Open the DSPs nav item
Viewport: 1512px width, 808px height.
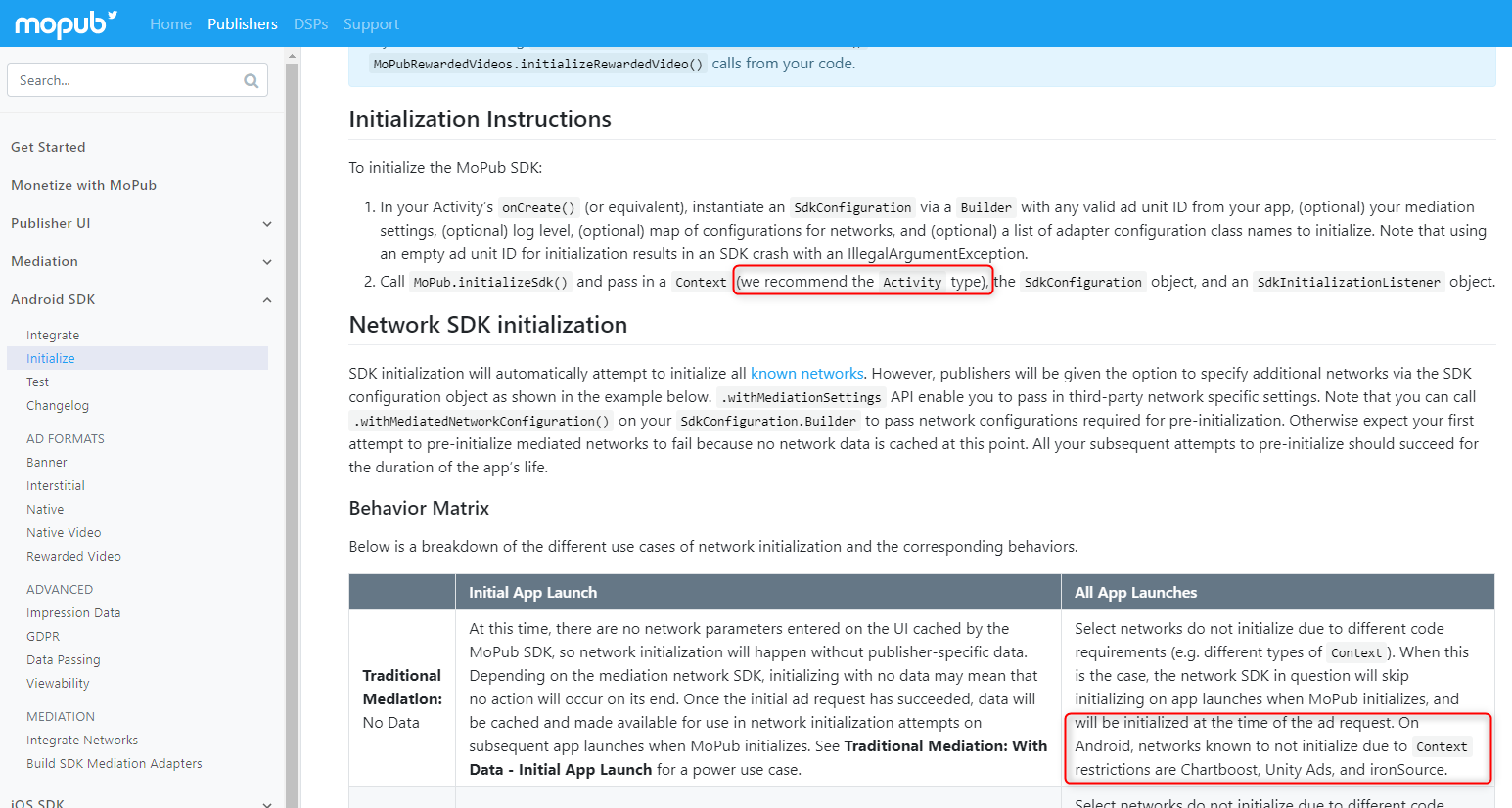[311, 24]
